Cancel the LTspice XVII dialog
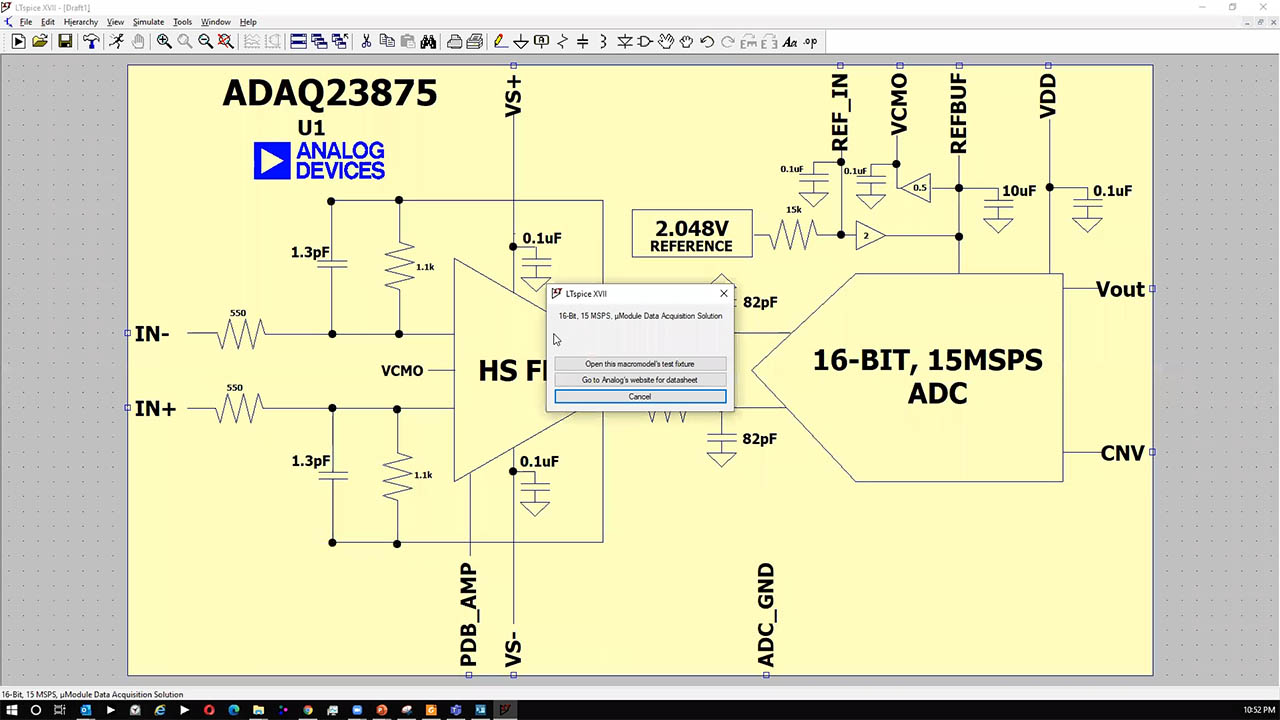 click(x=640, y=397)
